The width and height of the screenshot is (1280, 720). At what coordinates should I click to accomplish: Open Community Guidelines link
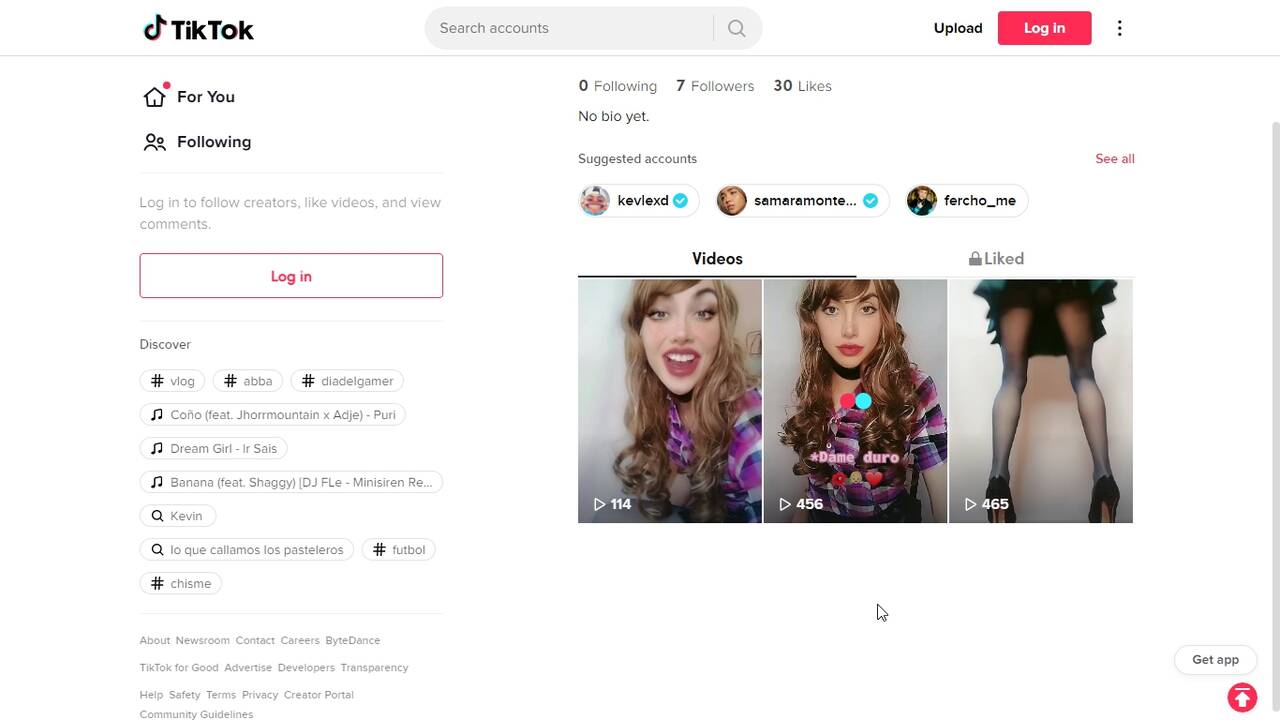tap(196, 714)
